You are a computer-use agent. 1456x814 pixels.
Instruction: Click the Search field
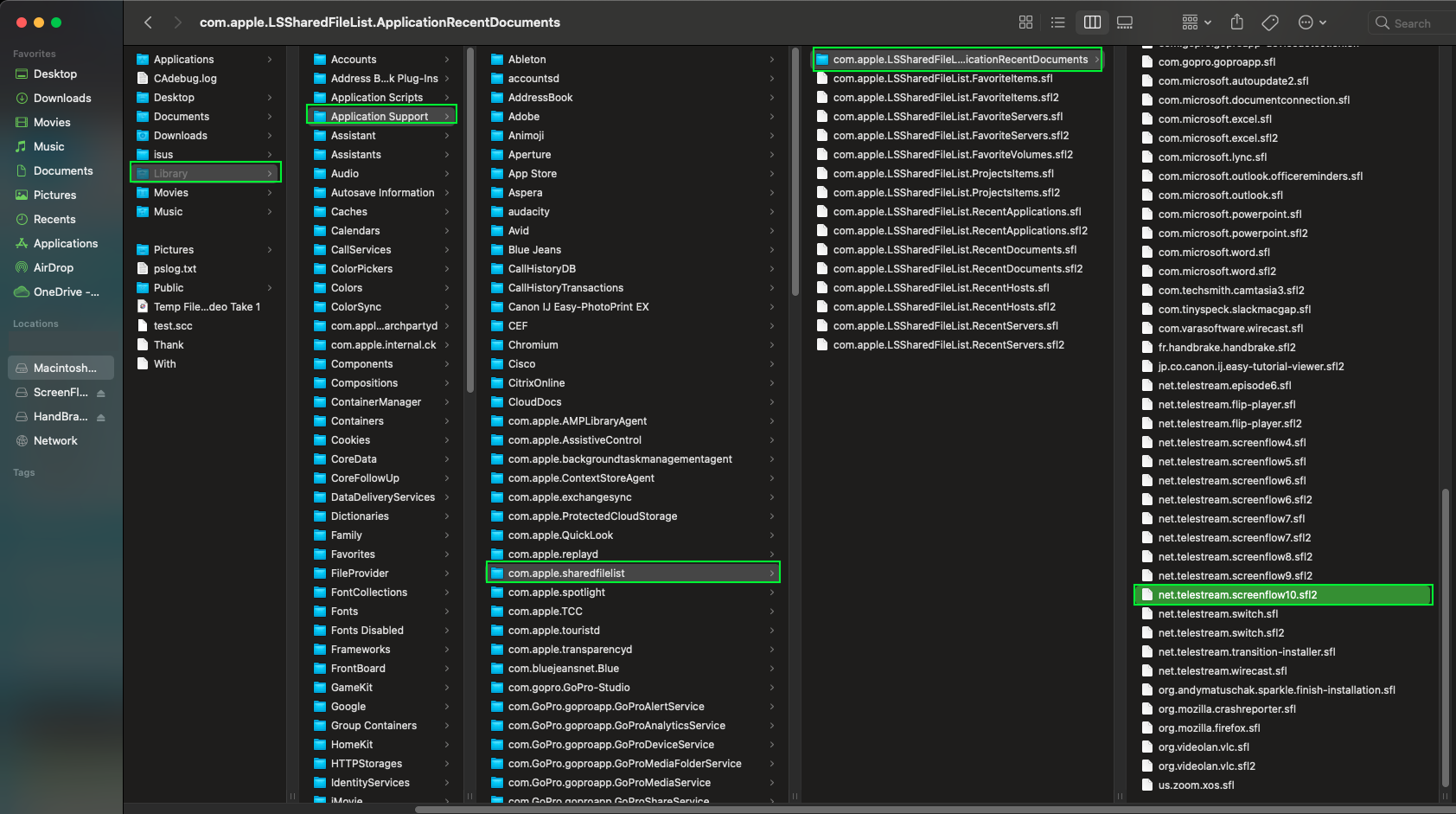click(x=1412, y=23)
